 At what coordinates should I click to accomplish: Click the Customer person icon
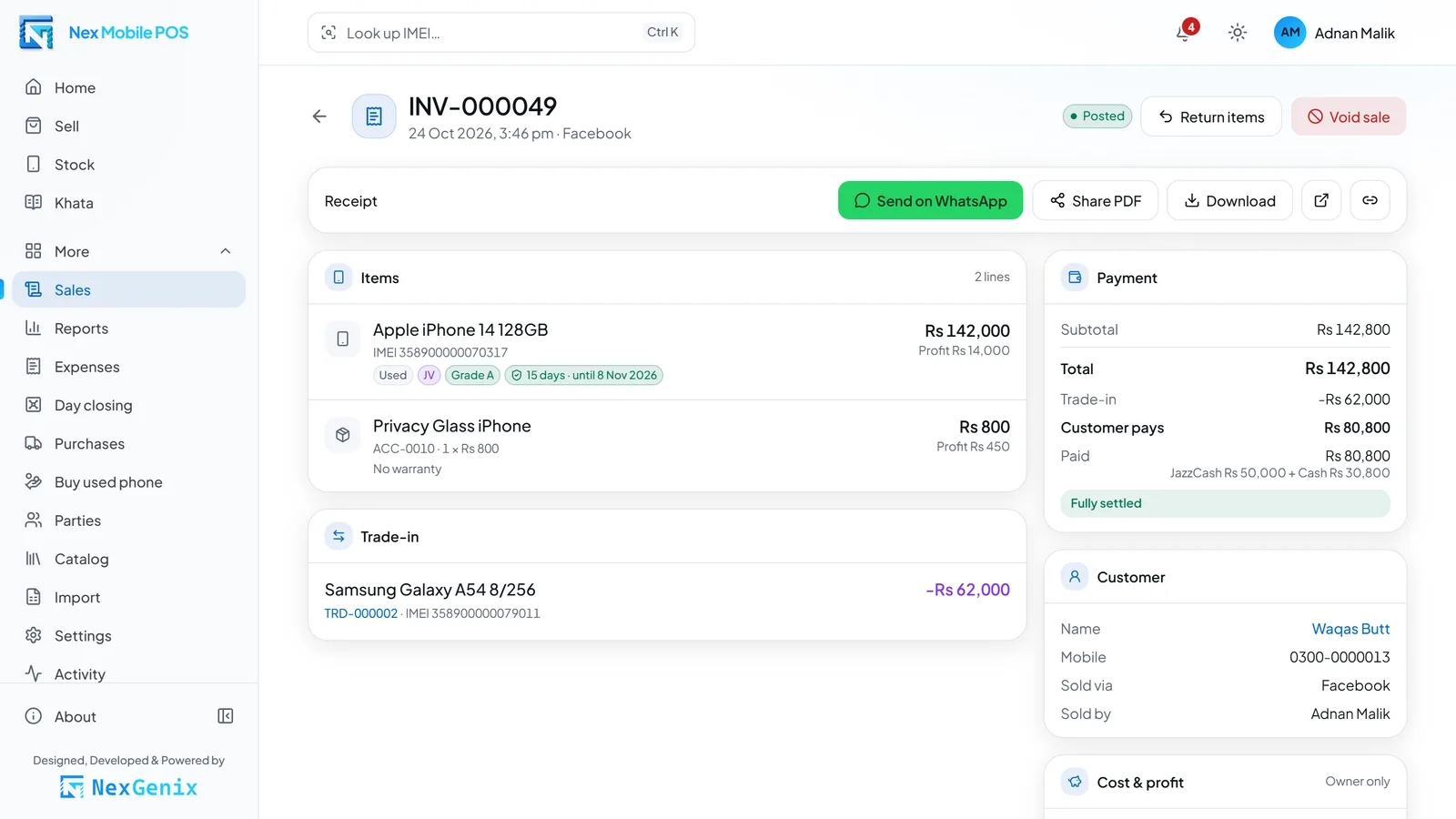(1075, 577)
